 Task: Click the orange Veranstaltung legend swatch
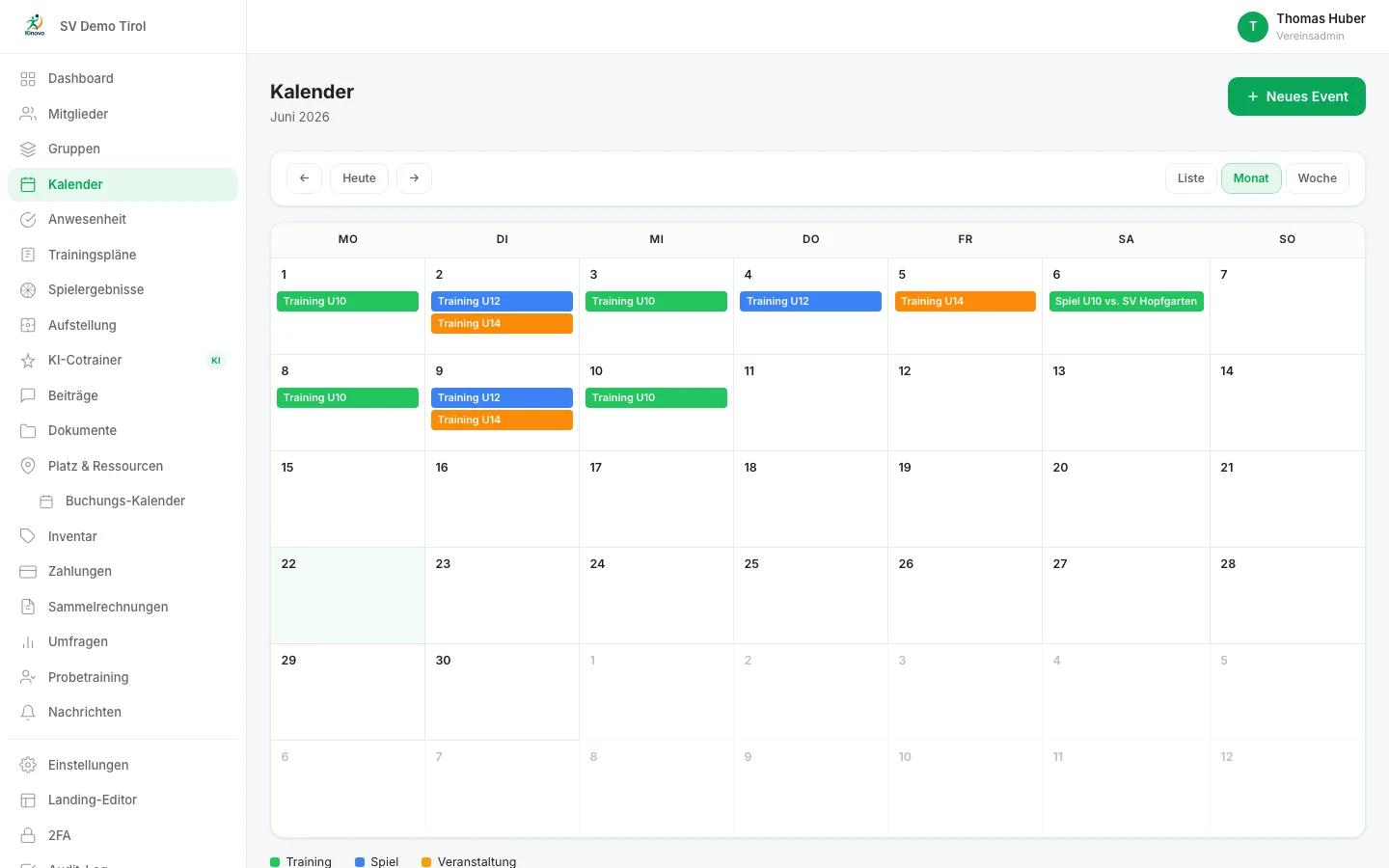pos(426,862)
